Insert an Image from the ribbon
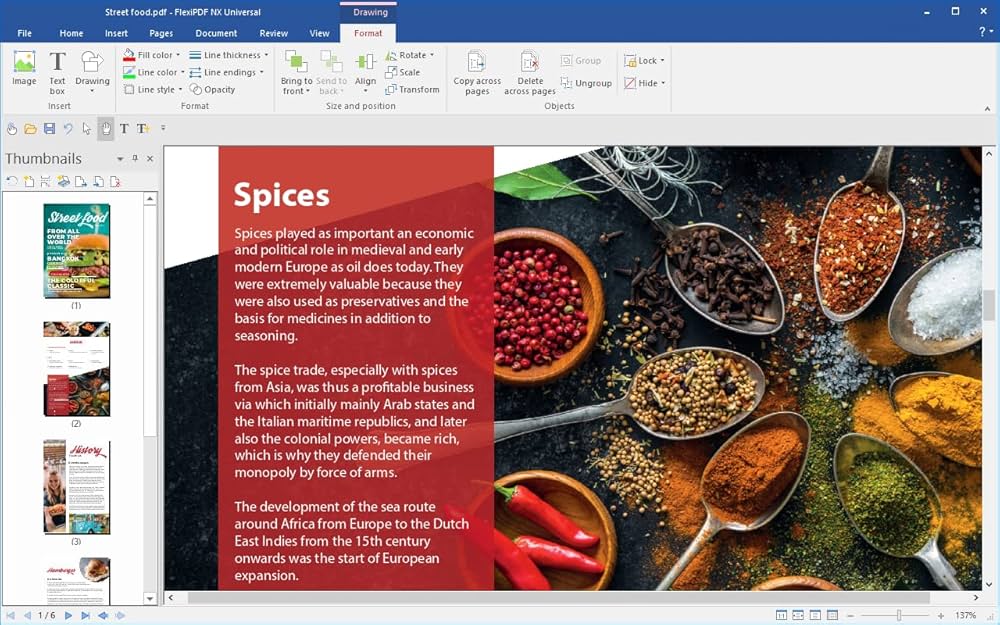This screenshot has height=625, width=1000. point(24,68)
